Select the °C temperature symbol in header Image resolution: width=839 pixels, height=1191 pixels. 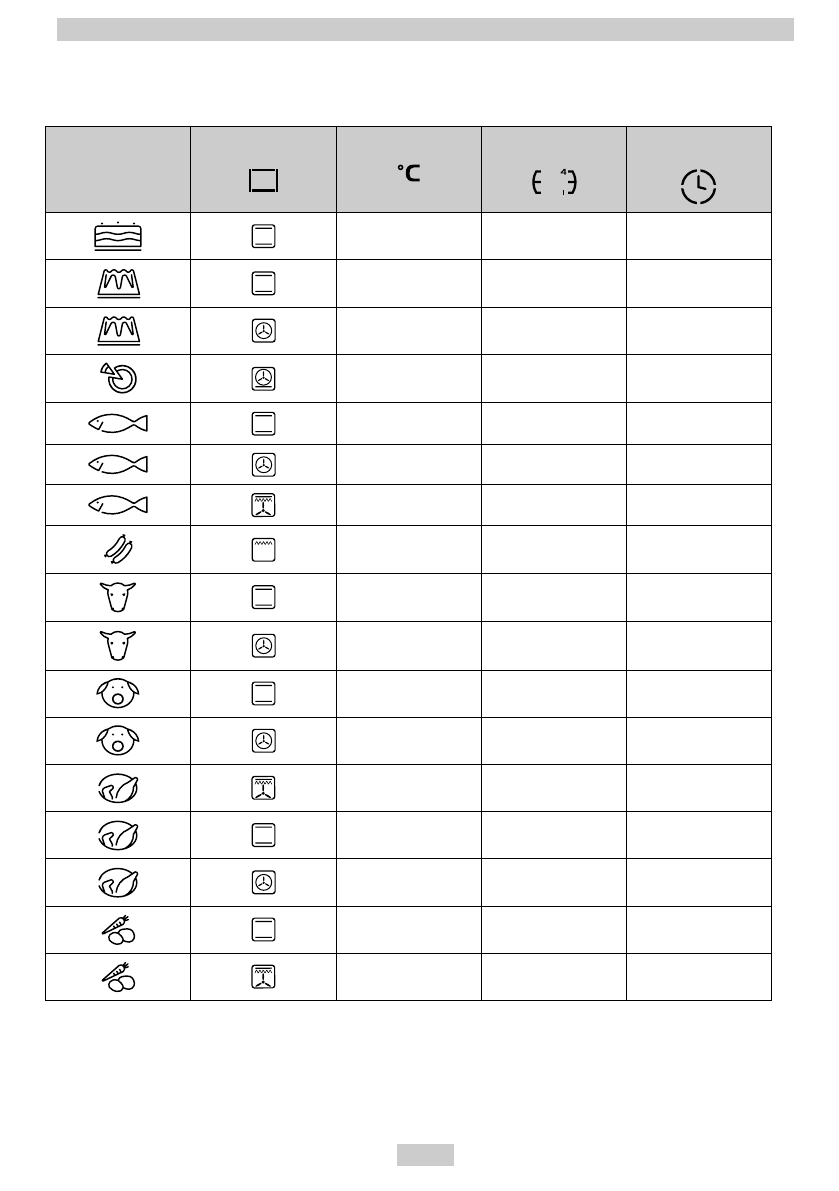pyautogui.click(x=408, y=173)
